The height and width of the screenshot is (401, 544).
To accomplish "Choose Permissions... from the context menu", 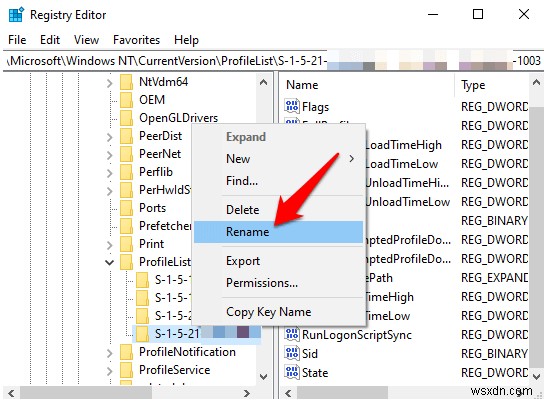I will point(279,283).
